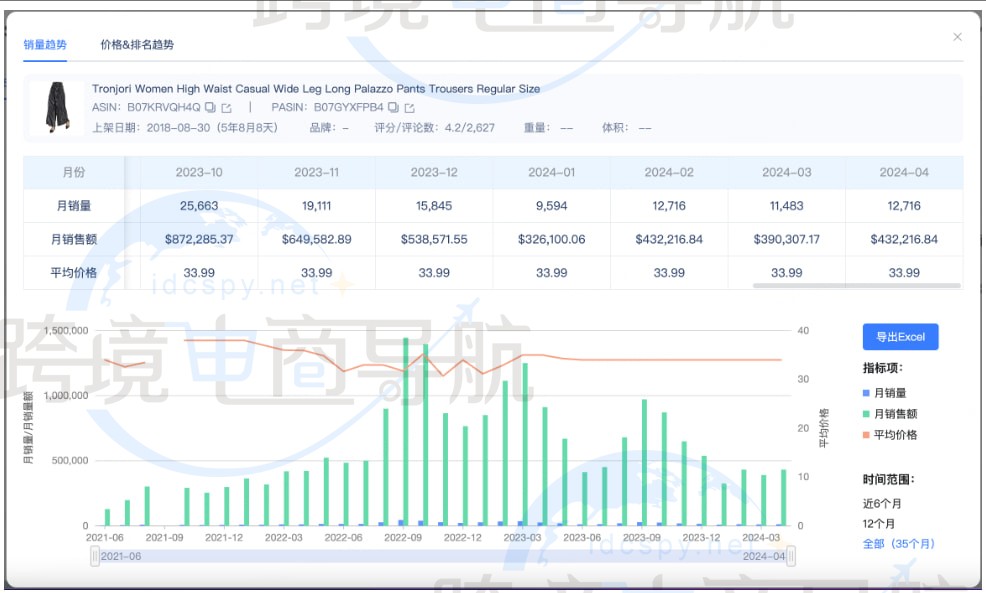Close the dialog with the X icon
Screen dimensions: 986x593
(957, 37)
